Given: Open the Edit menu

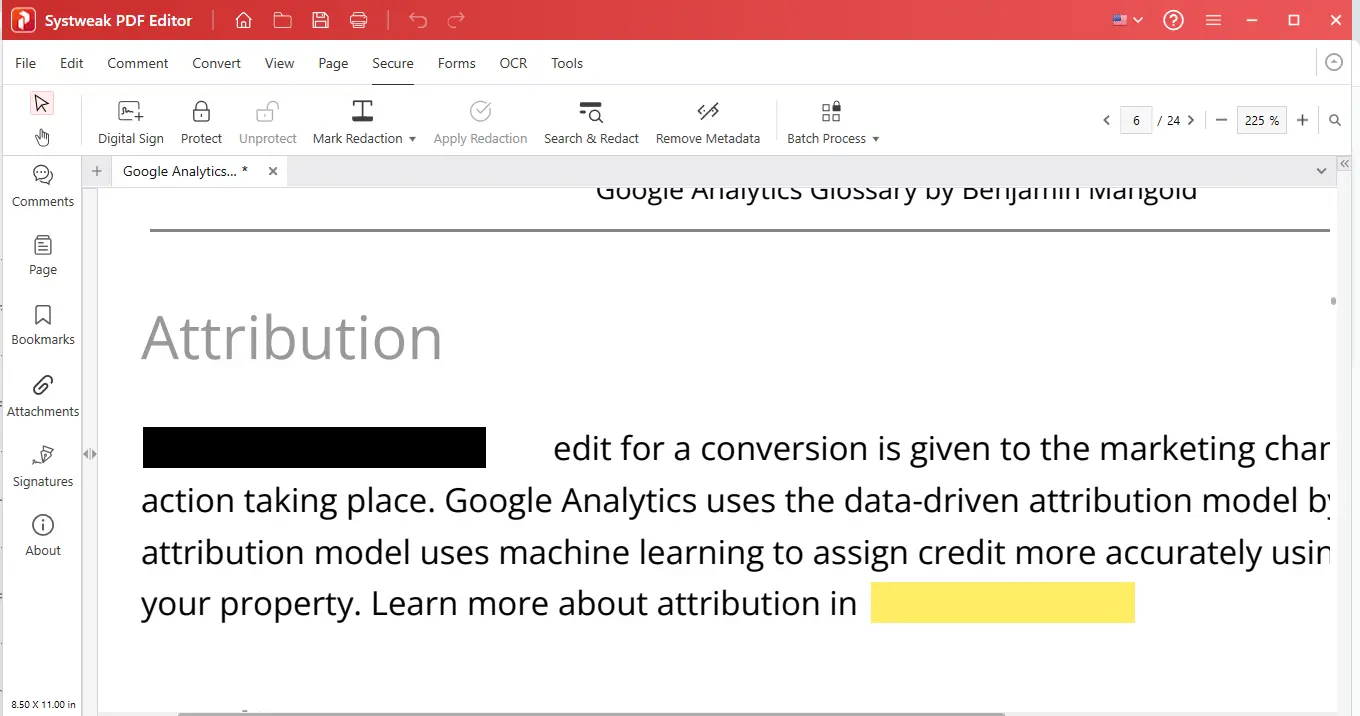Looking at the screenshot, I should tap(72, 63).
